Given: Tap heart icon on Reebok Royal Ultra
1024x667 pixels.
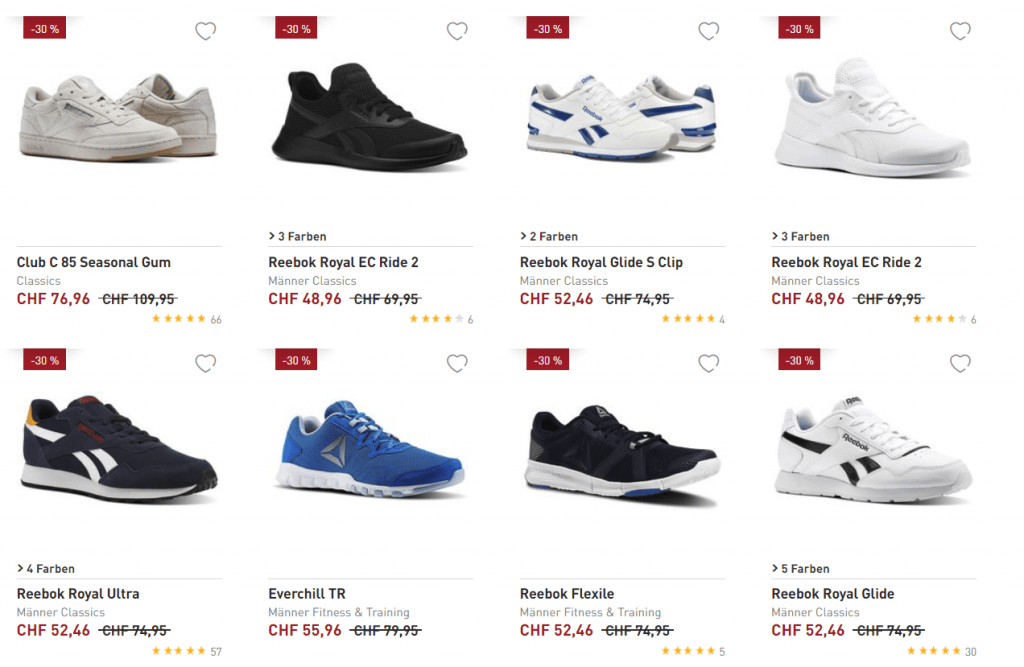Looking at the screenshot, I should point(205,364).
